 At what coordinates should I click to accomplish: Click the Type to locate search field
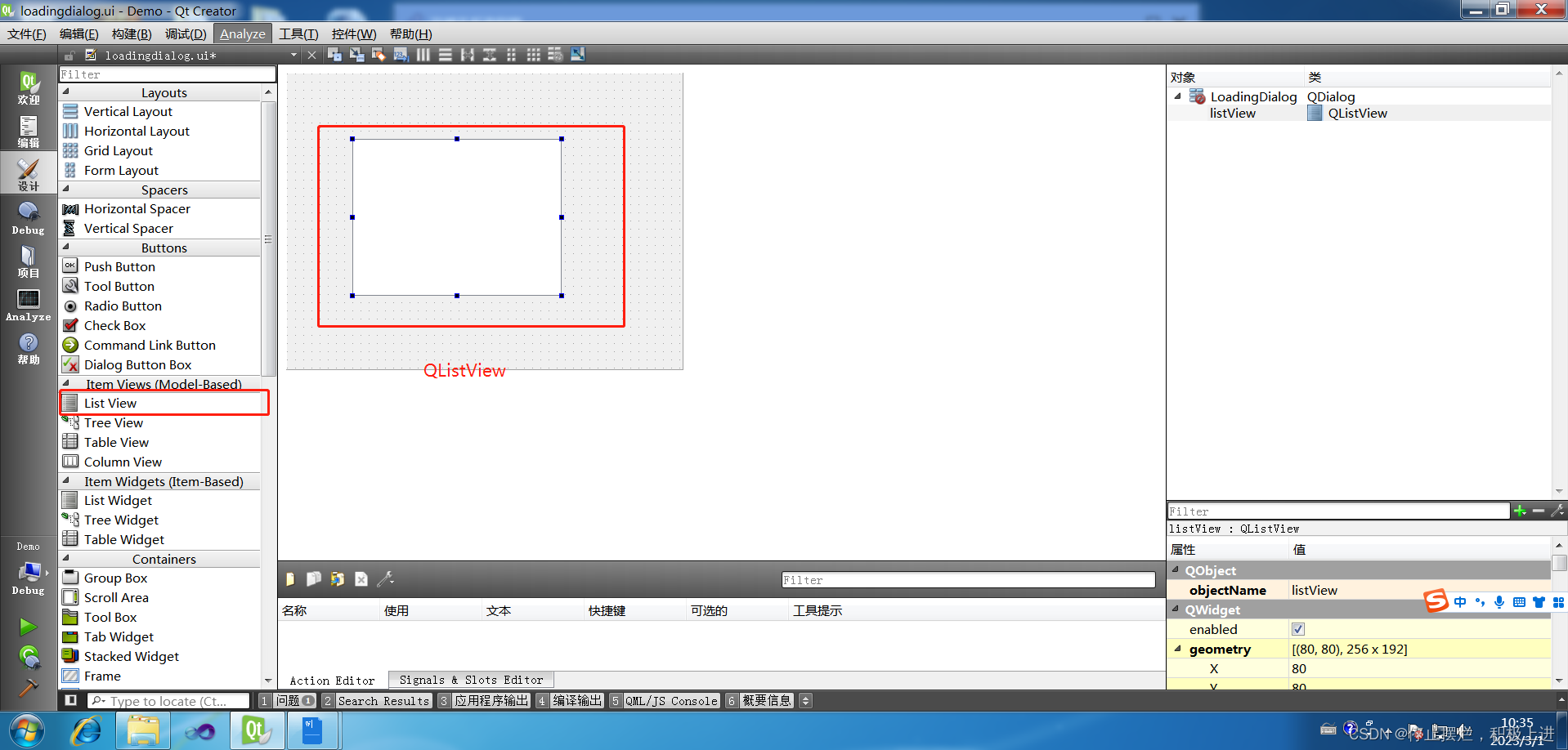[168, 701]
